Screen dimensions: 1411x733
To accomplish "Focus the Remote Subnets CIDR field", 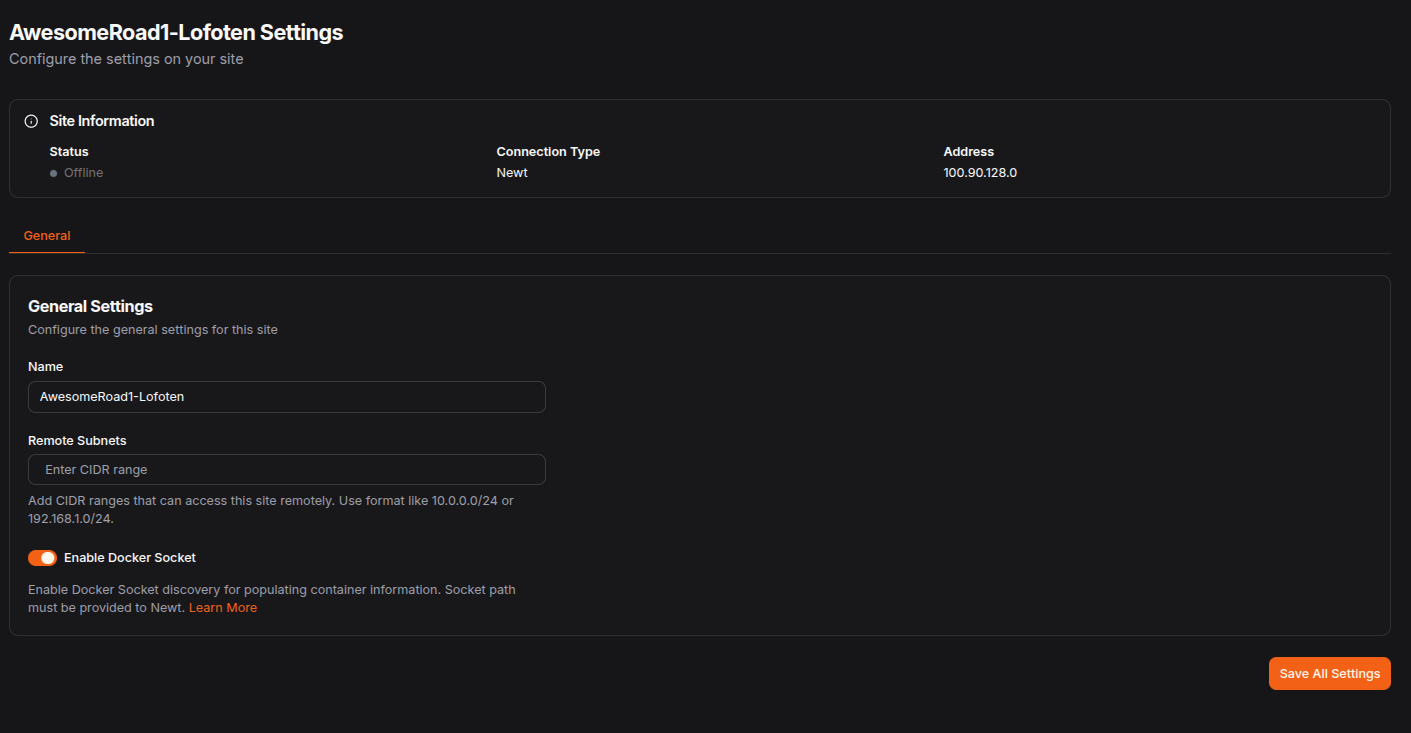I will 287,470.
